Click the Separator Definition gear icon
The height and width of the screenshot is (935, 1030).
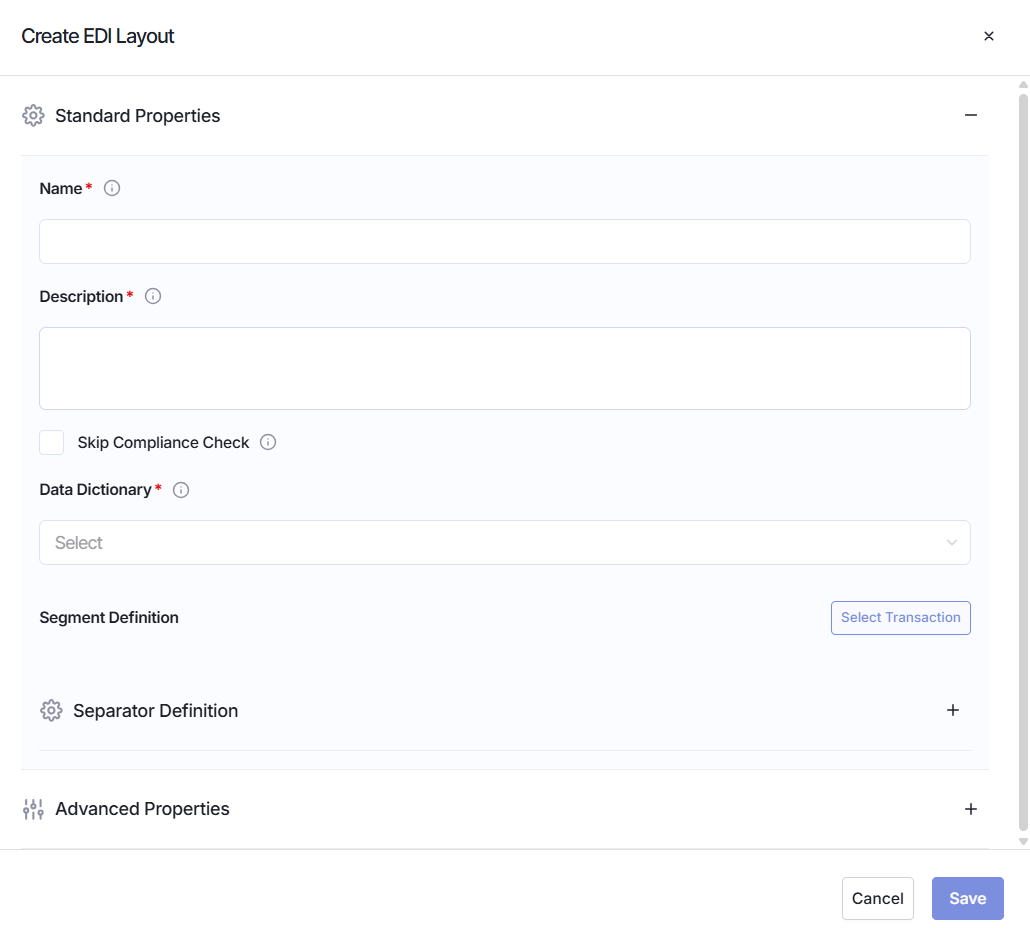tap(51, 711)
